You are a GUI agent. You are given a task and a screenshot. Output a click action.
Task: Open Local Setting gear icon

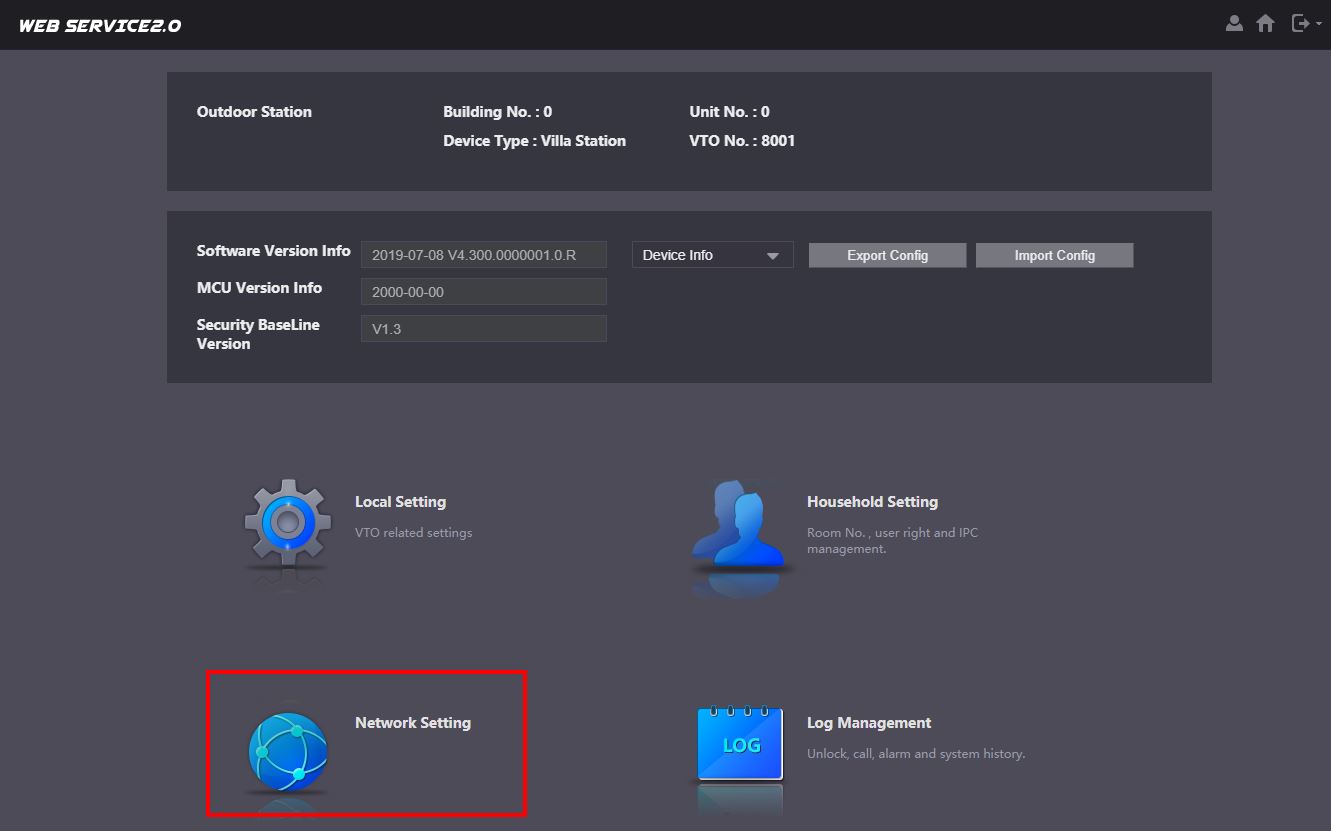tap(288, 522)
